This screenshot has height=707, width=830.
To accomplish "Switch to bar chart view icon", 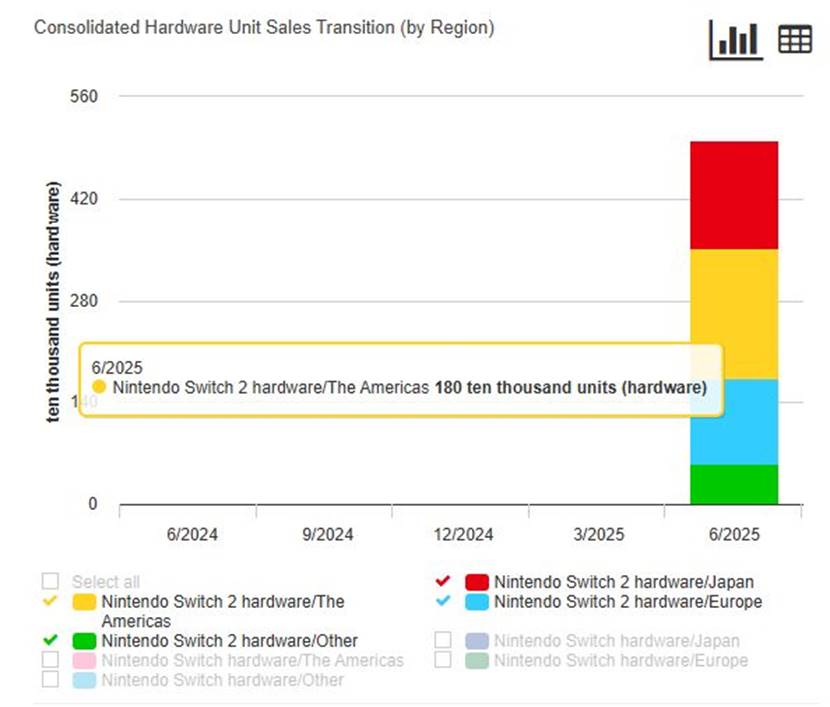I will coord(736,40).
